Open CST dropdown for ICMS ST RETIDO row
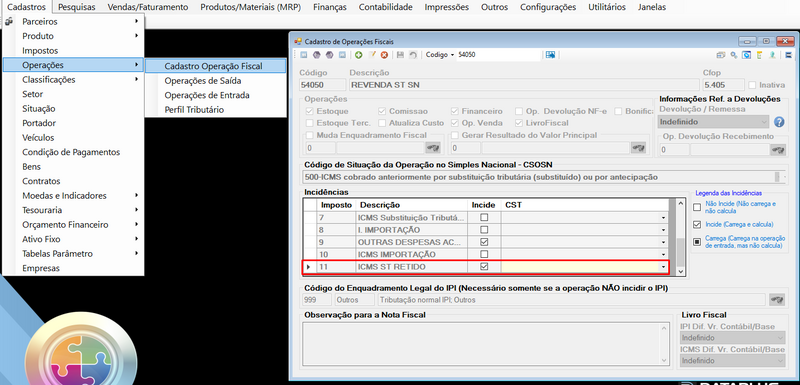 (663, 267)
